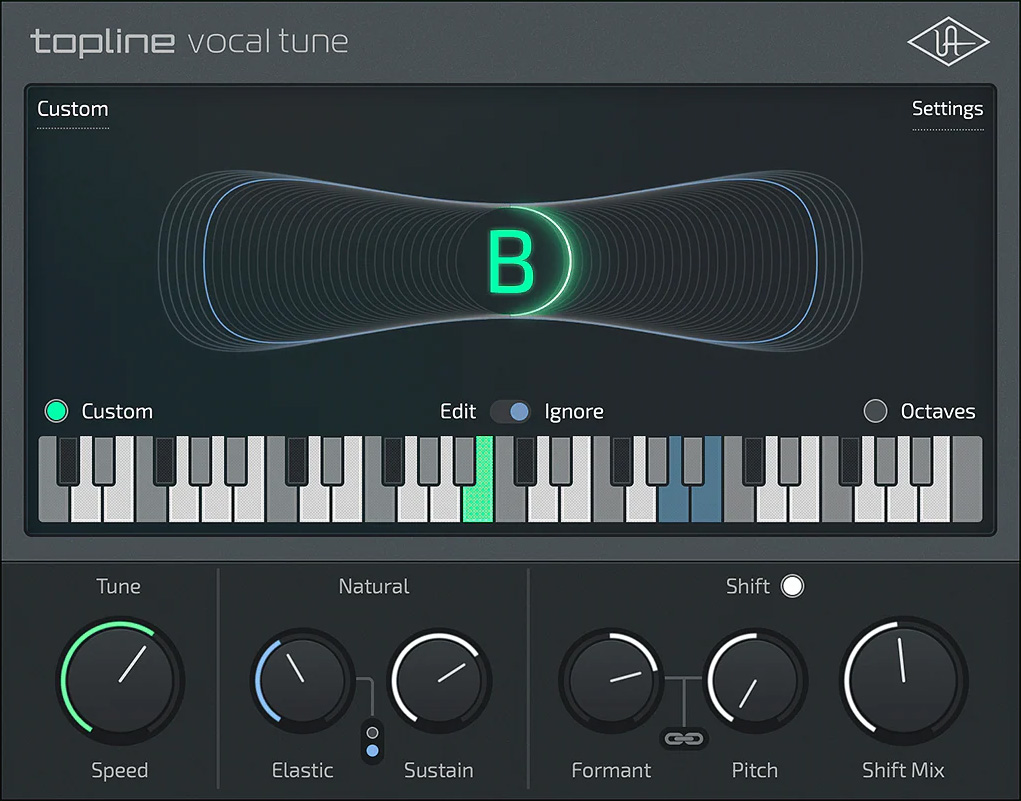Screen dimensions: 1021x801
Task: Click the Shift section label
Action: pos(748,586)
